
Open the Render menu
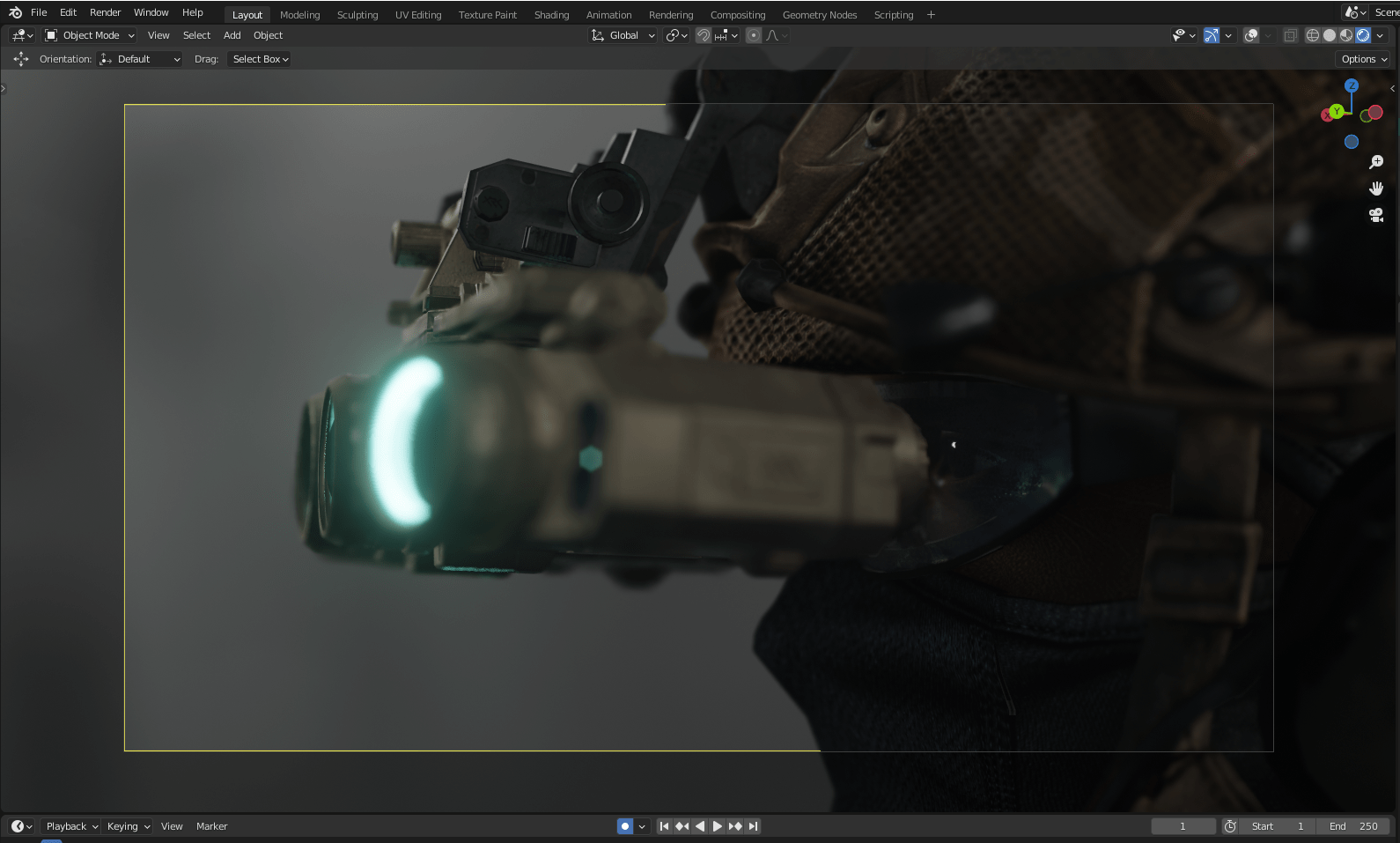[x=105, y=12]
